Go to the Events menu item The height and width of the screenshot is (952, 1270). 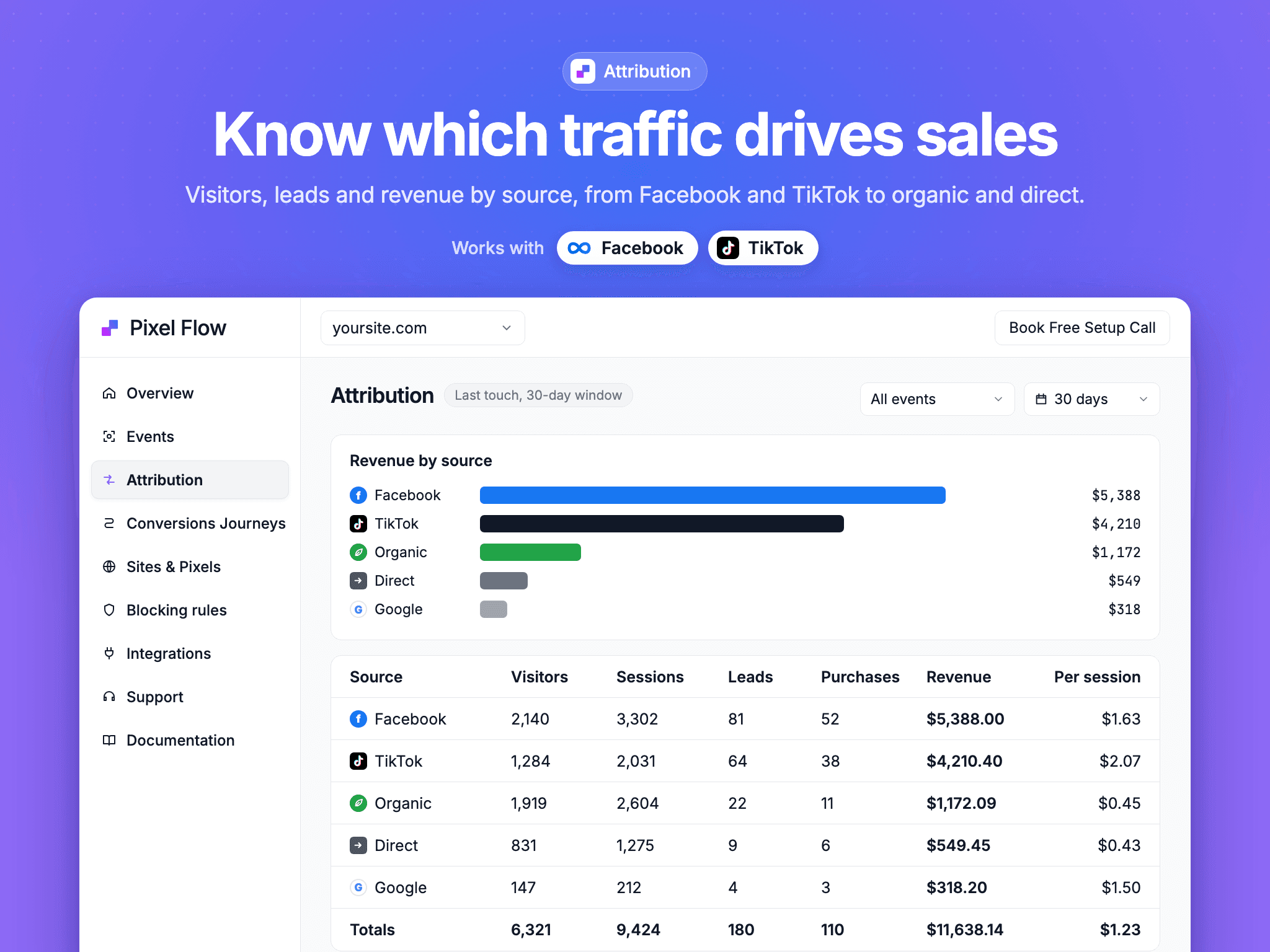point(190,437)
